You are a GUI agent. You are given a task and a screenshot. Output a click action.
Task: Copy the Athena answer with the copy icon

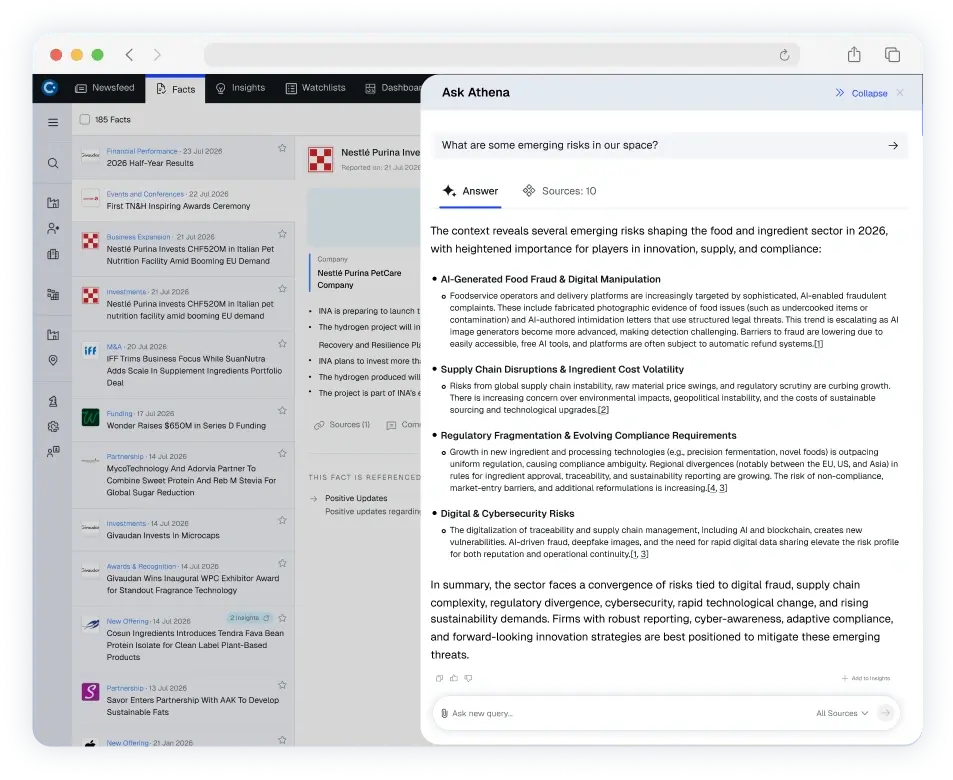click(x=439, y=678)
